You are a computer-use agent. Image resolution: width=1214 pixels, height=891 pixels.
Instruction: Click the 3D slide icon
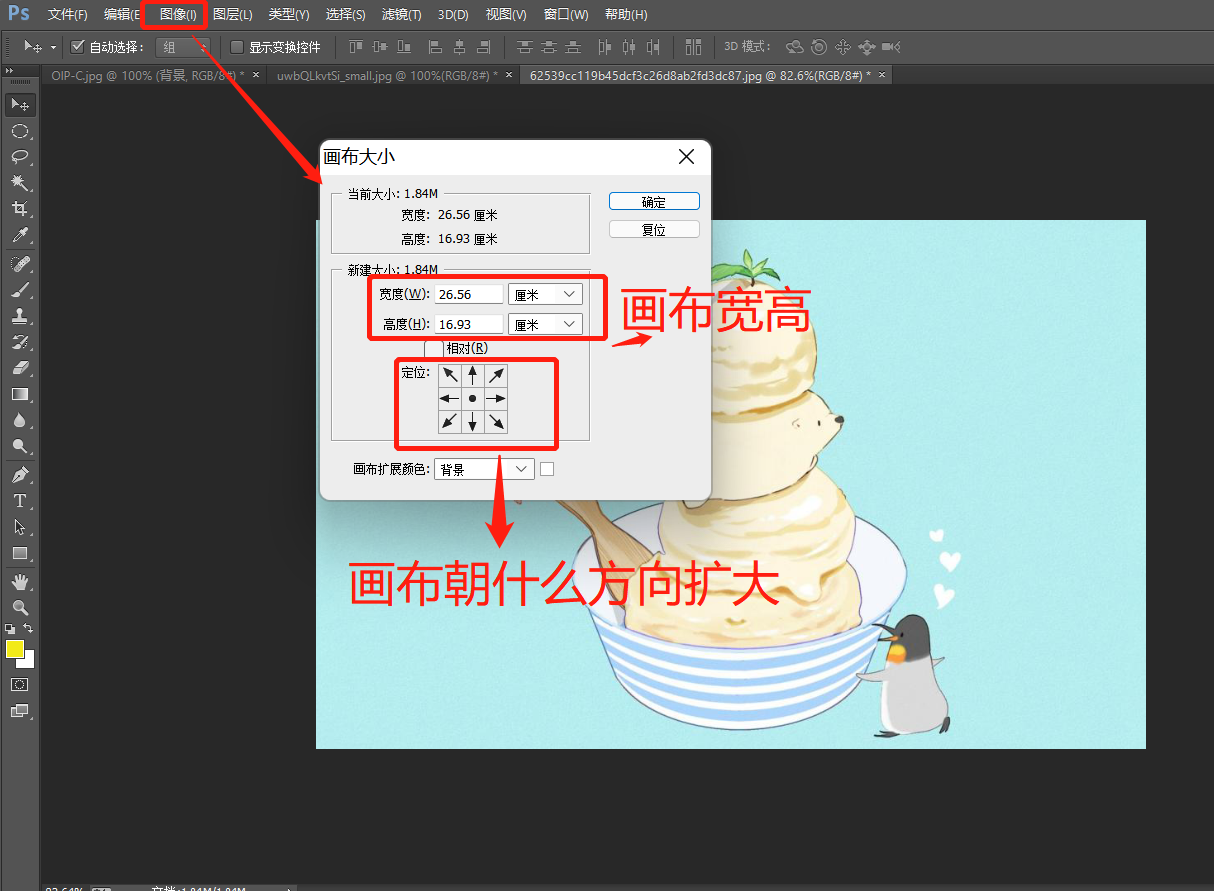[x=866, y=47]
